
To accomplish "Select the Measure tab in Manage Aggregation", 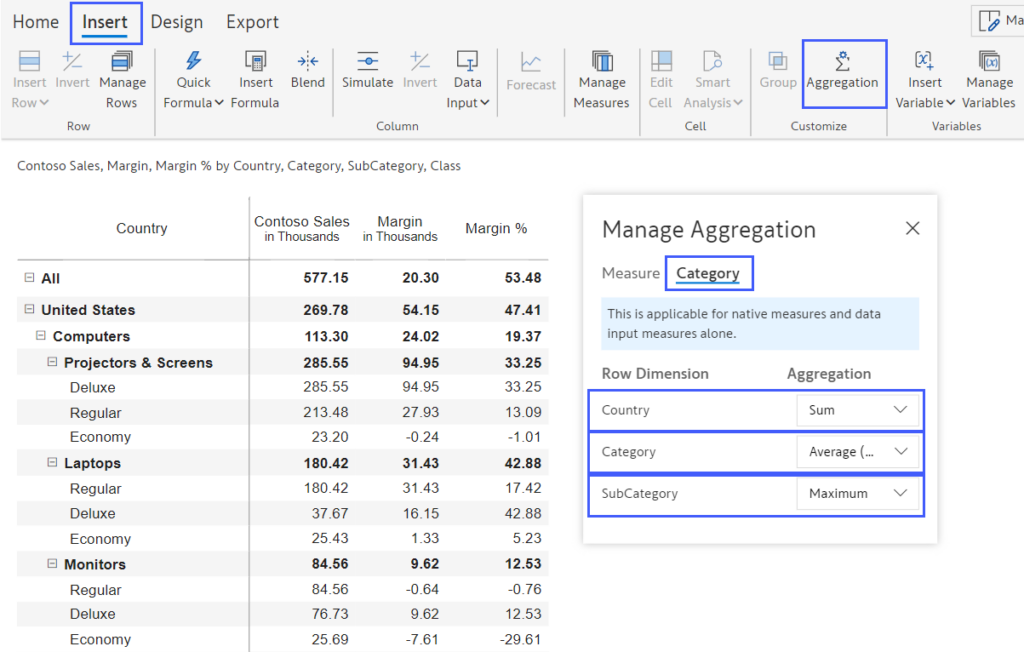I will 630,272.
